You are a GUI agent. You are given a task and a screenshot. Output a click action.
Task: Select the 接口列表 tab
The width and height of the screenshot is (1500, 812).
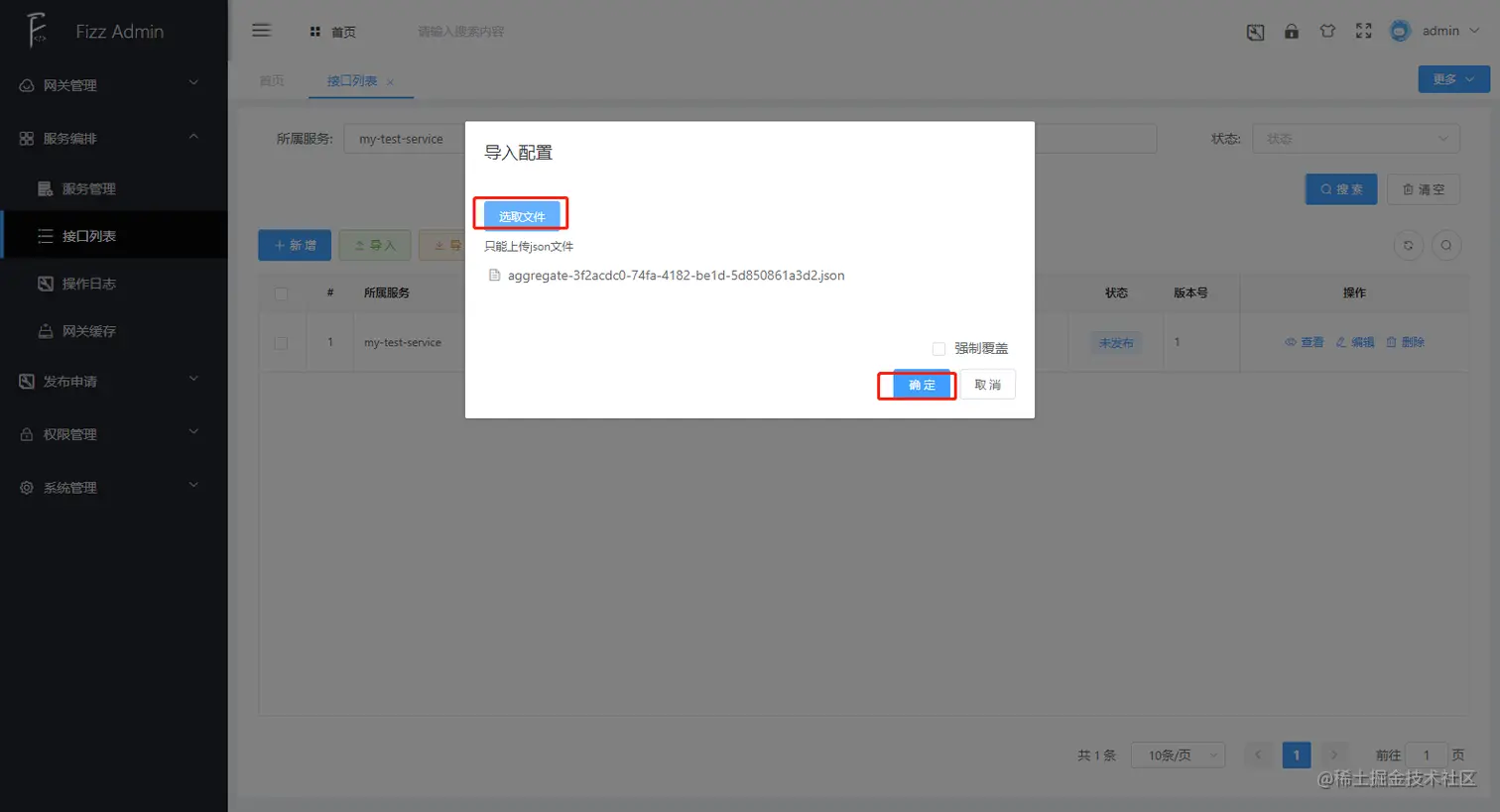tap(352, 81)
